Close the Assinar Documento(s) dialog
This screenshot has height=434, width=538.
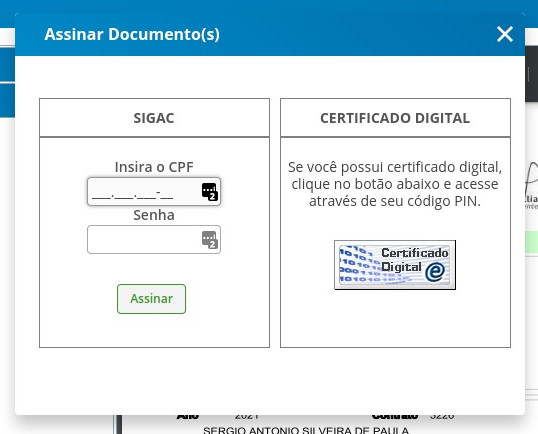[x=505, y=34]
